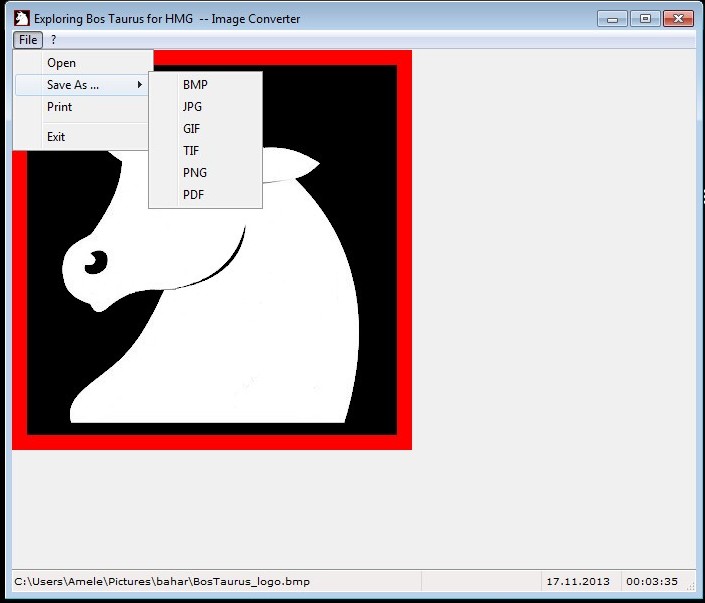The height and width of the screenshot is (603, 705).
Task: Choose Print from File menu
Action: click(x=82, y=107)
